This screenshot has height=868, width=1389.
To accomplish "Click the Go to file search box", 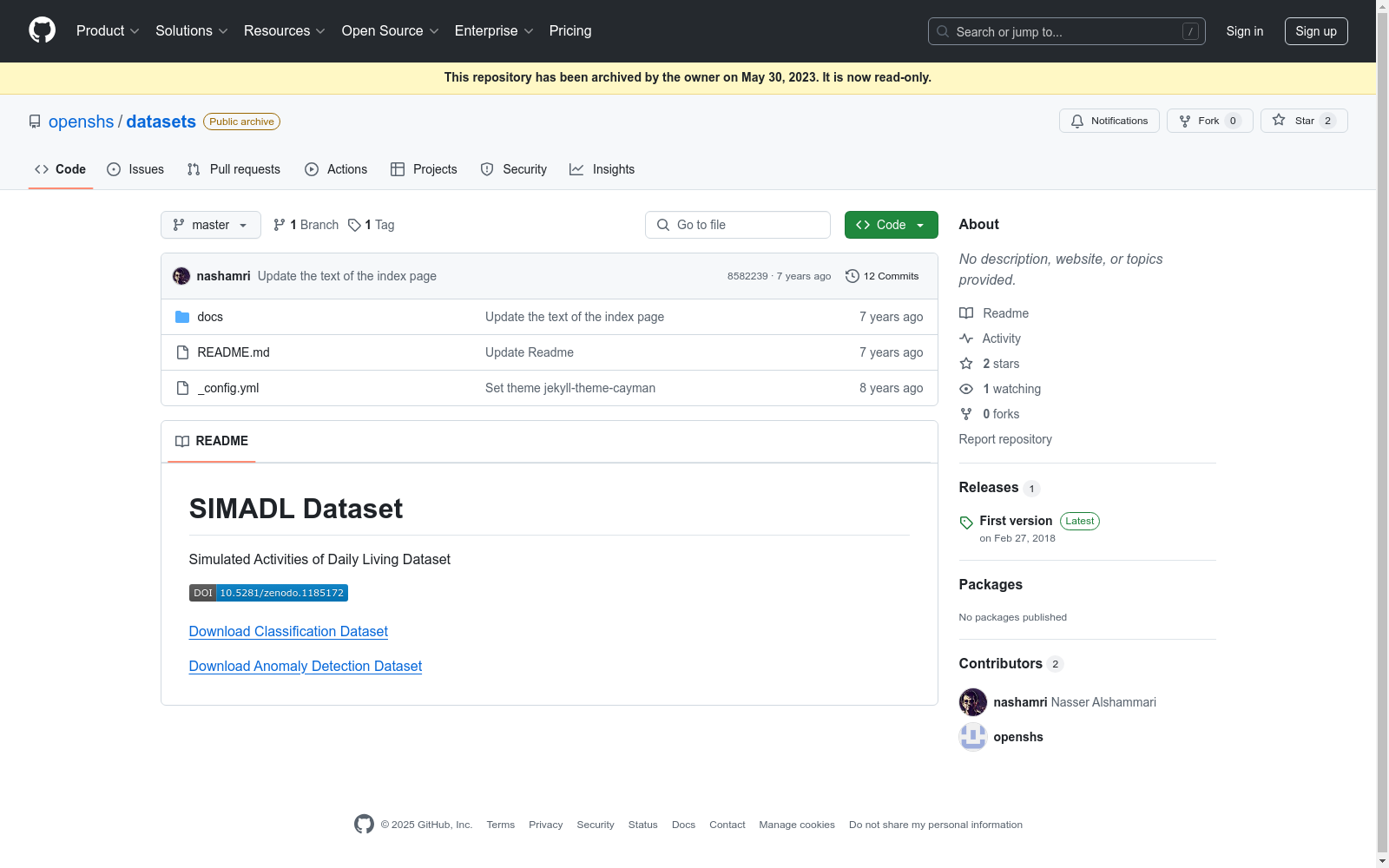I will coord(738,225).
